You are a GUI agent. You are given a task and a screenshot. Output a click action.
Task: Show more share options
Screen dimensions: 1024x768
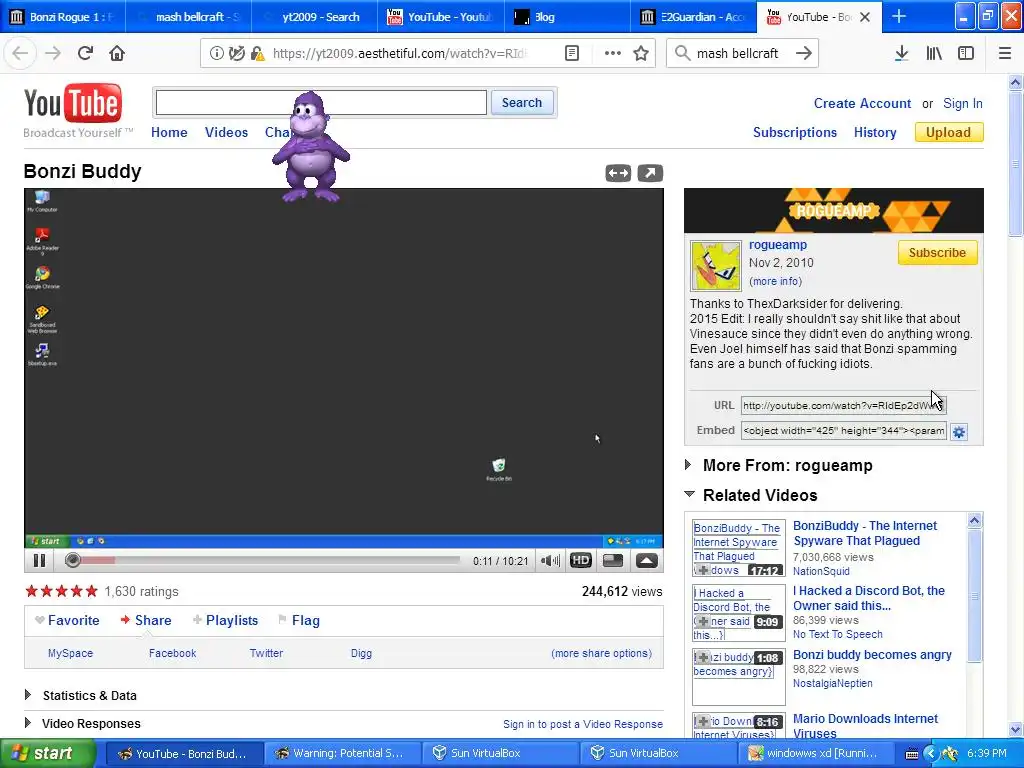pyautogui.click(x=601, y=653)
